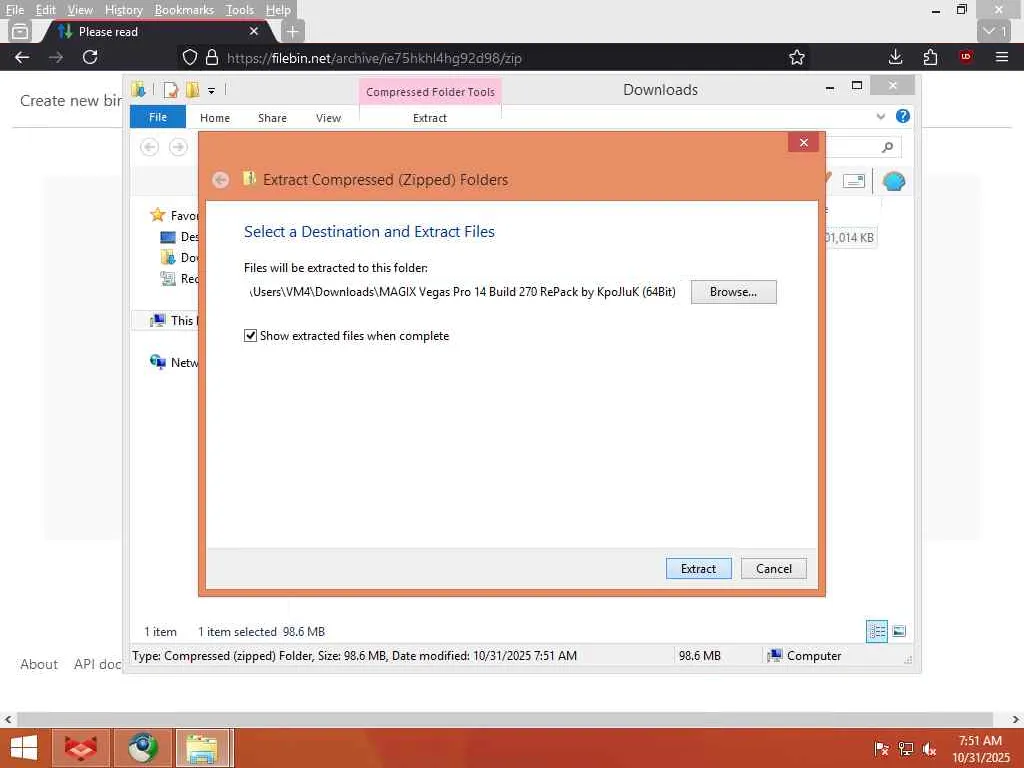The width and height of the screenshot is (1024, 768).
Task: Switch to details view icon
Action: [876, 631]
